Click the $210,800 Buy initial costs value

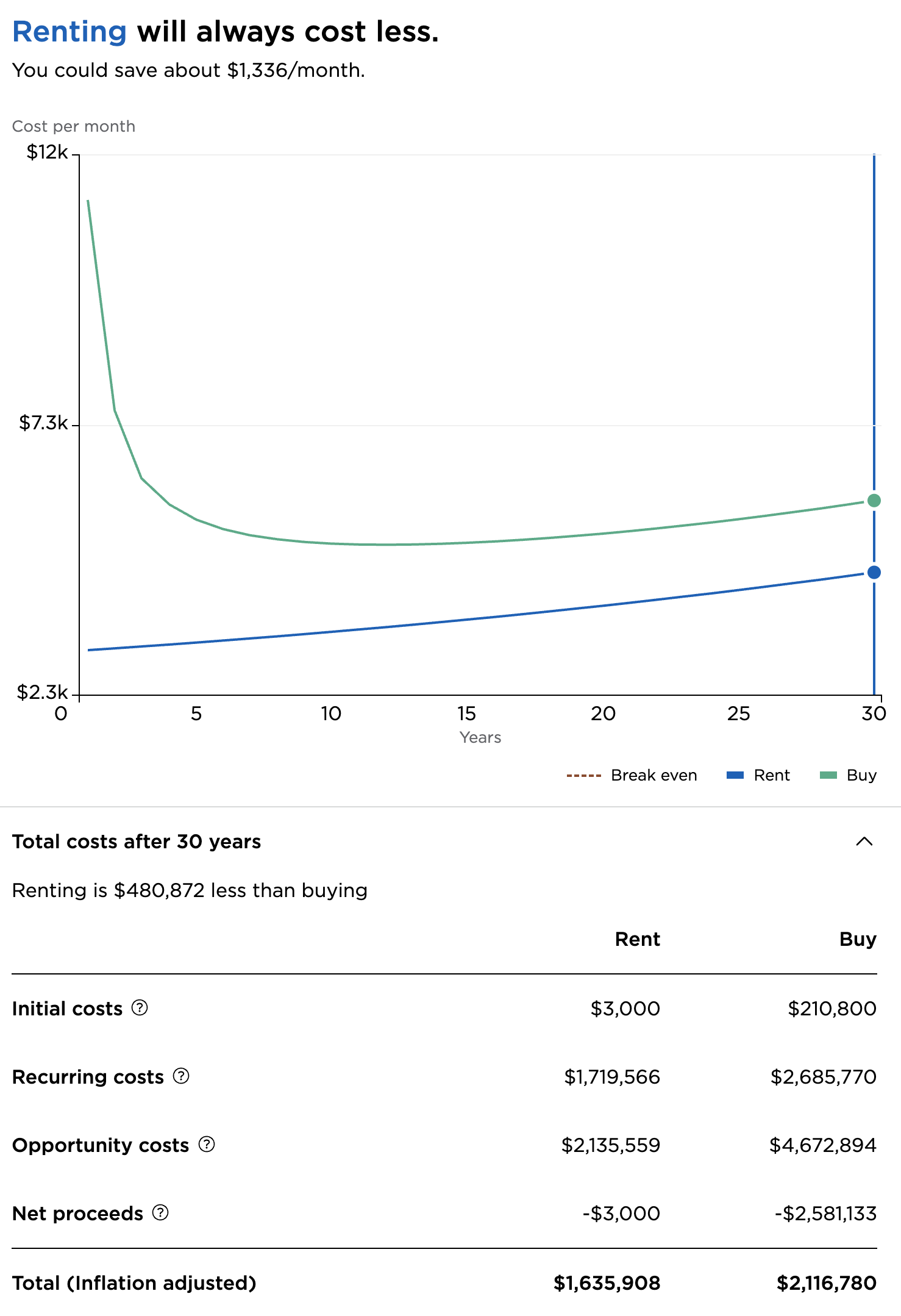(x=832, y=1009)
